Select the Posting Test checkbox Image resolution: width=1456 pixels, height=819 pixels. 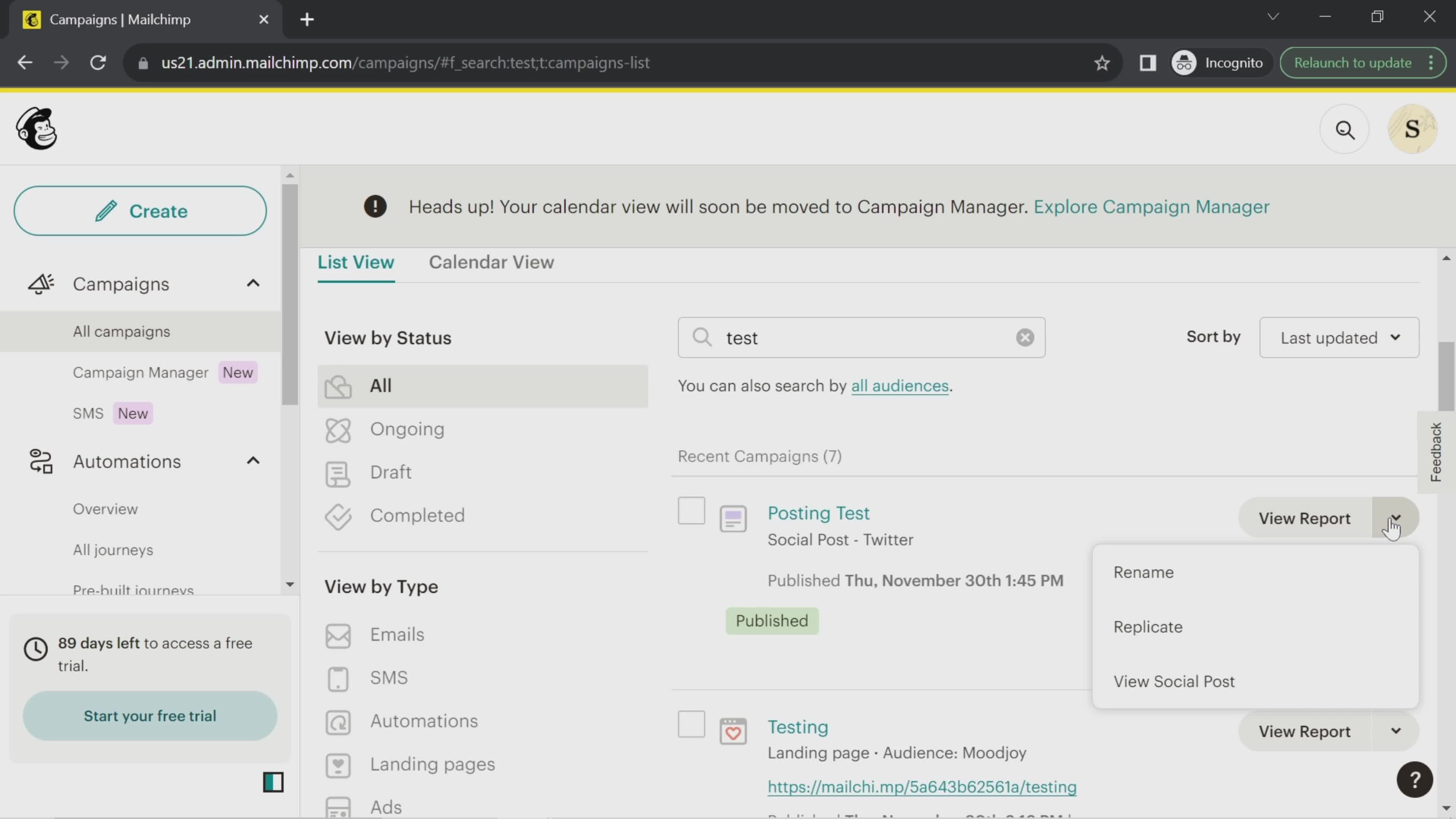click(691, 510)
